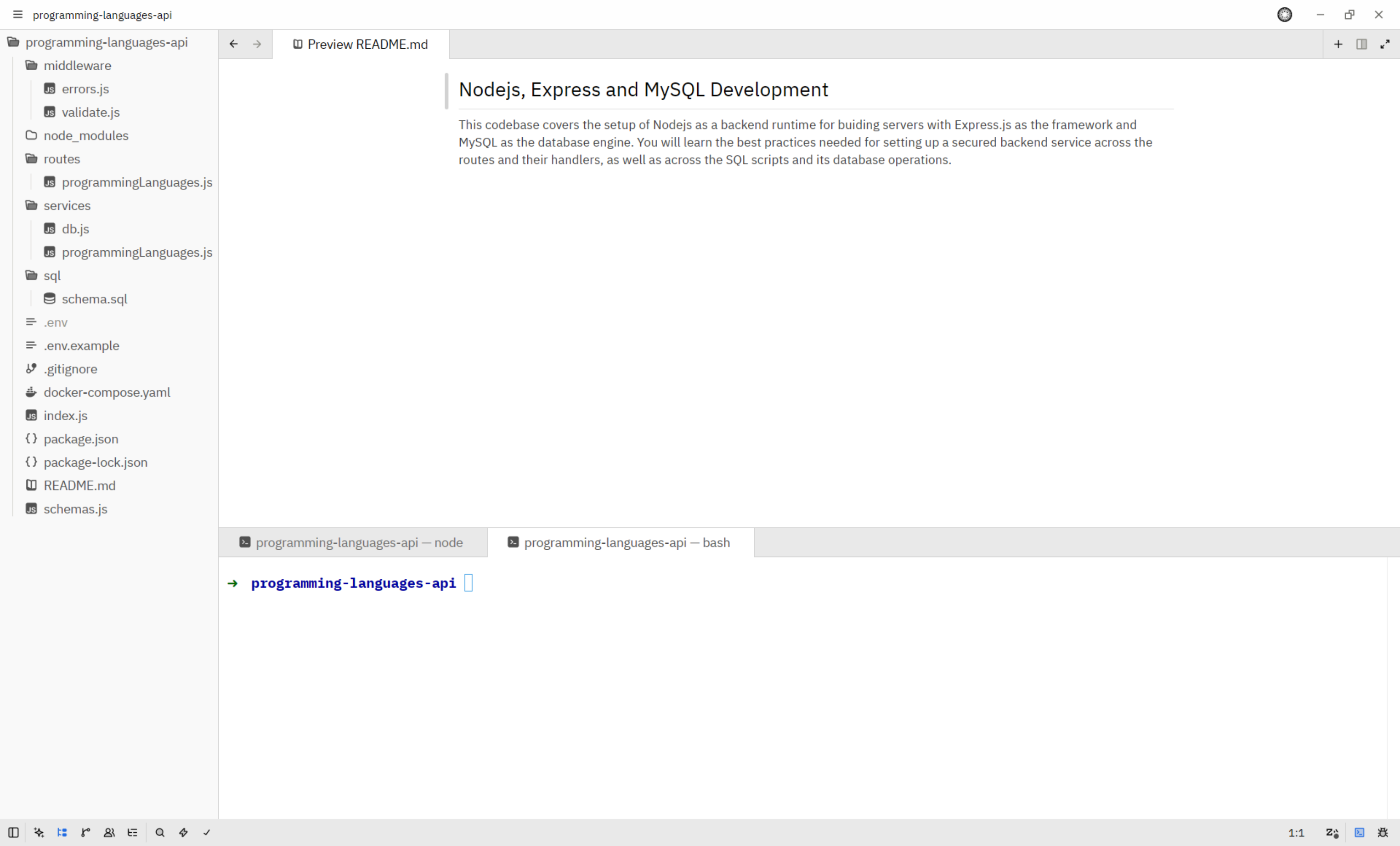
Task: Select README.md in the project tree
Action: point(109,486)
